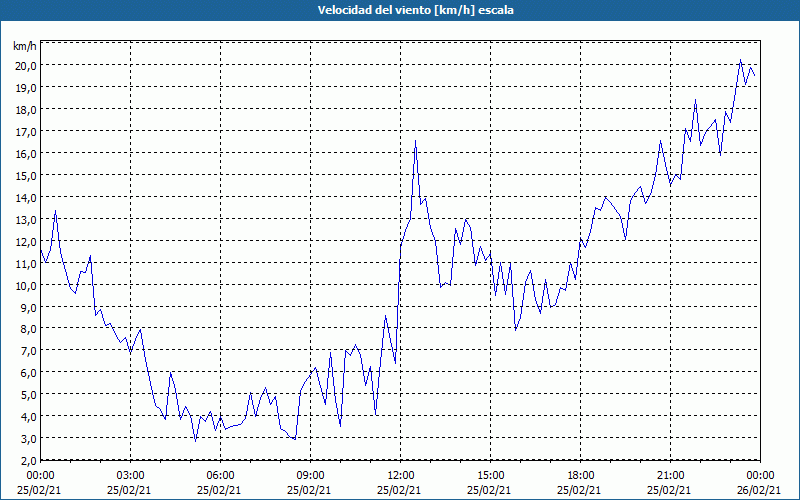Select the 'km/h' unit label on y-axis
This screenshot has width=800, height=500.
[24, 46]
